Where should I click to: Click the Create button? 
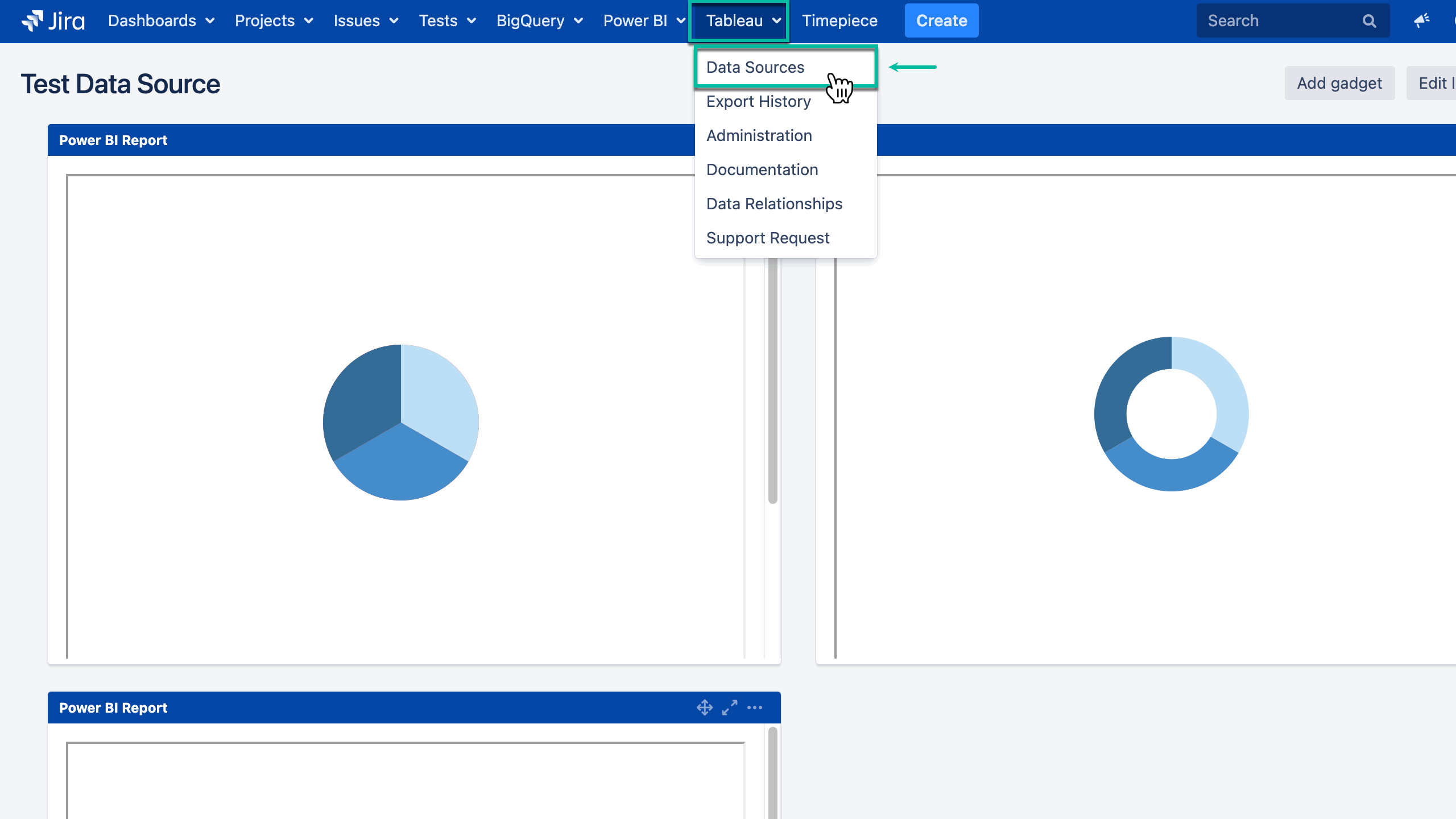pos(941,20)
